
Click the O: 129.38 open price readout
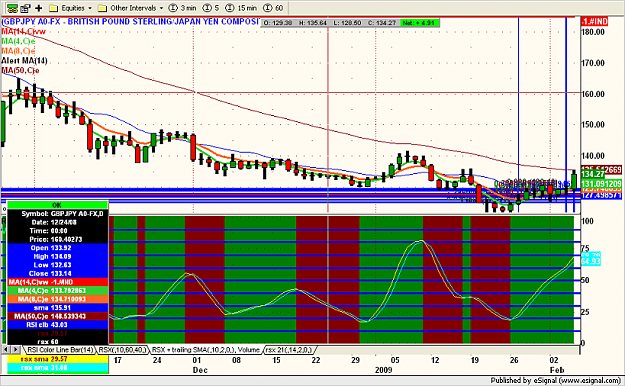pos(278,23)
